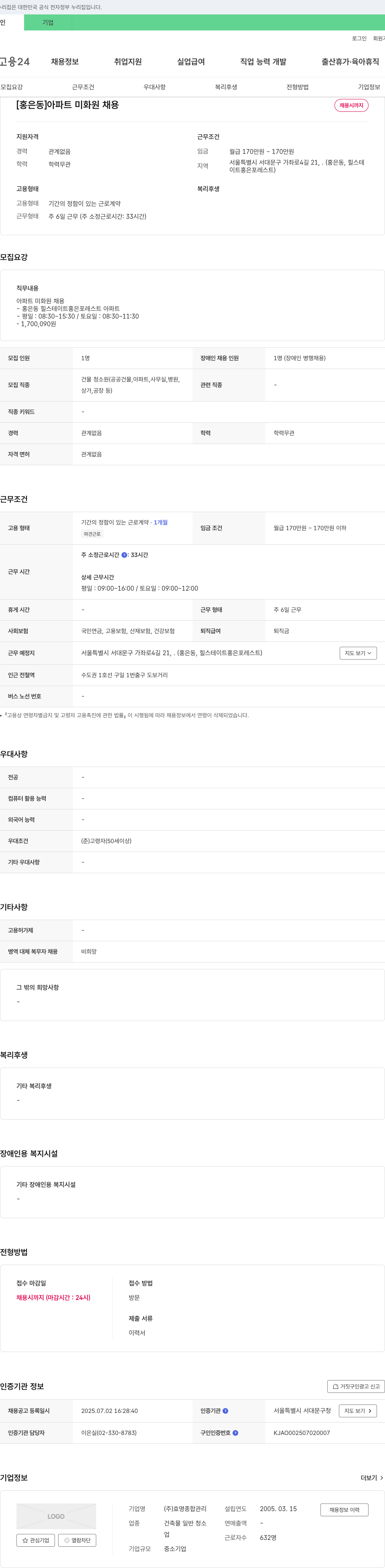
Task: Open 채용정보 이력 button
Action: [x=344, y=1510]
